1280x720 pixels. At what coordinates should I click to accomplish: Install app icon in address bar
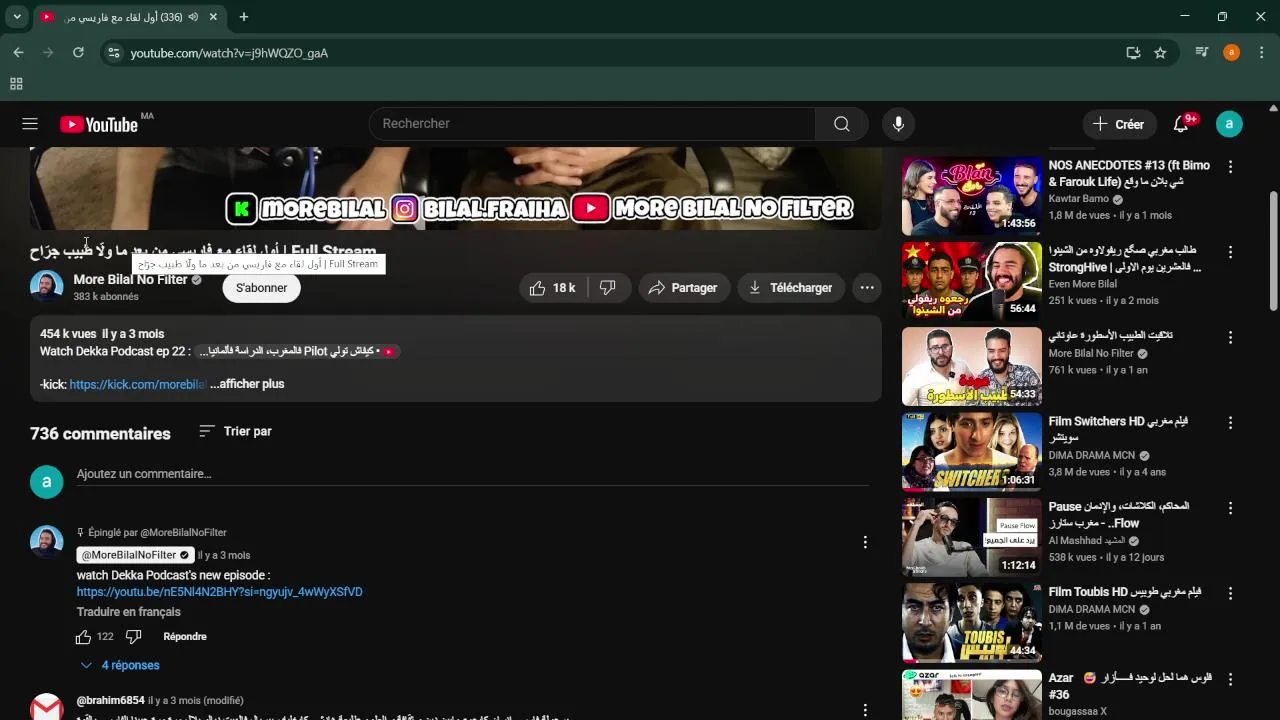coord(1133,53)
